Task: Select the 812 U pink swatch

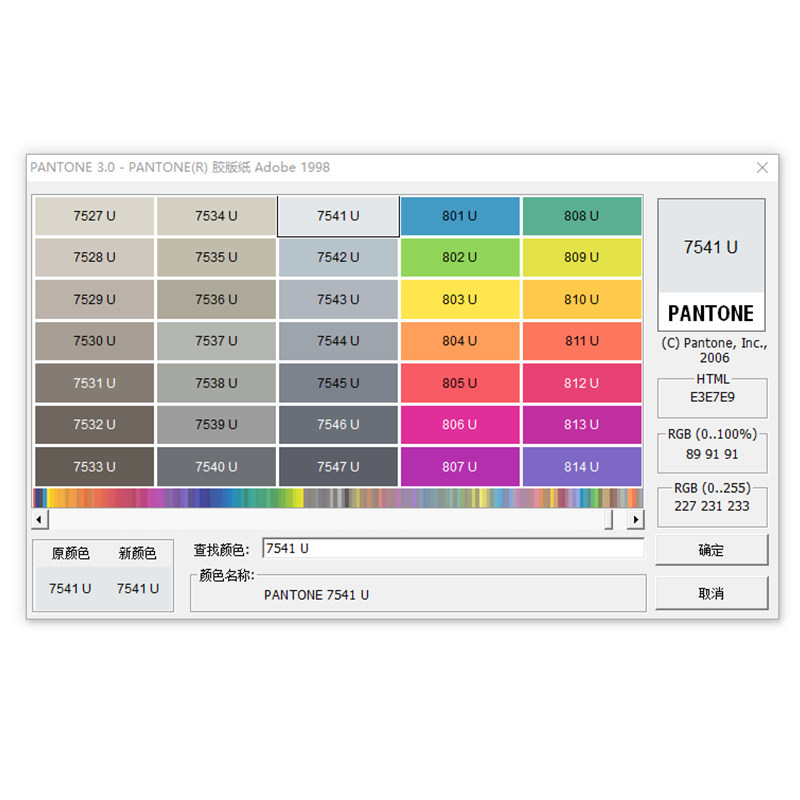Action: coord(582,383)
